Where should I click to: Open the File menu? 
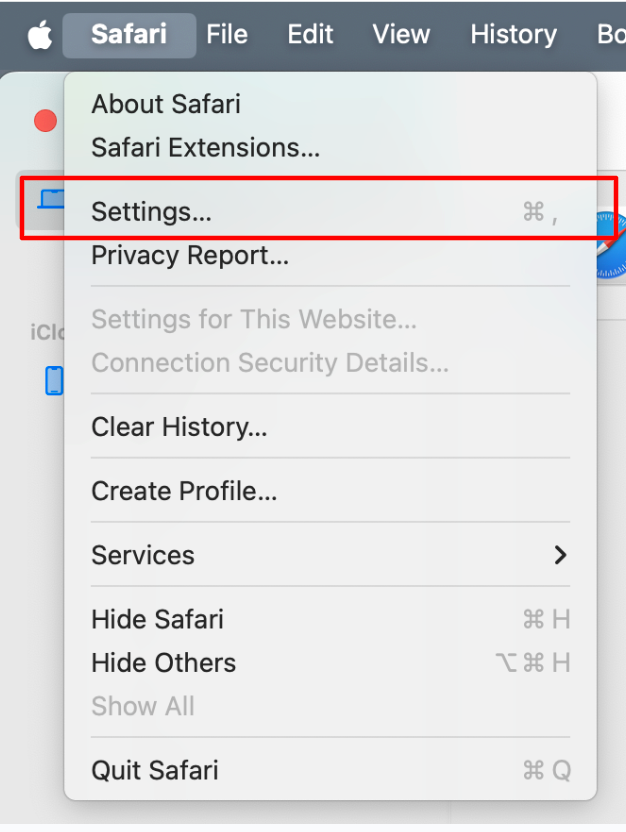(227, 35)
